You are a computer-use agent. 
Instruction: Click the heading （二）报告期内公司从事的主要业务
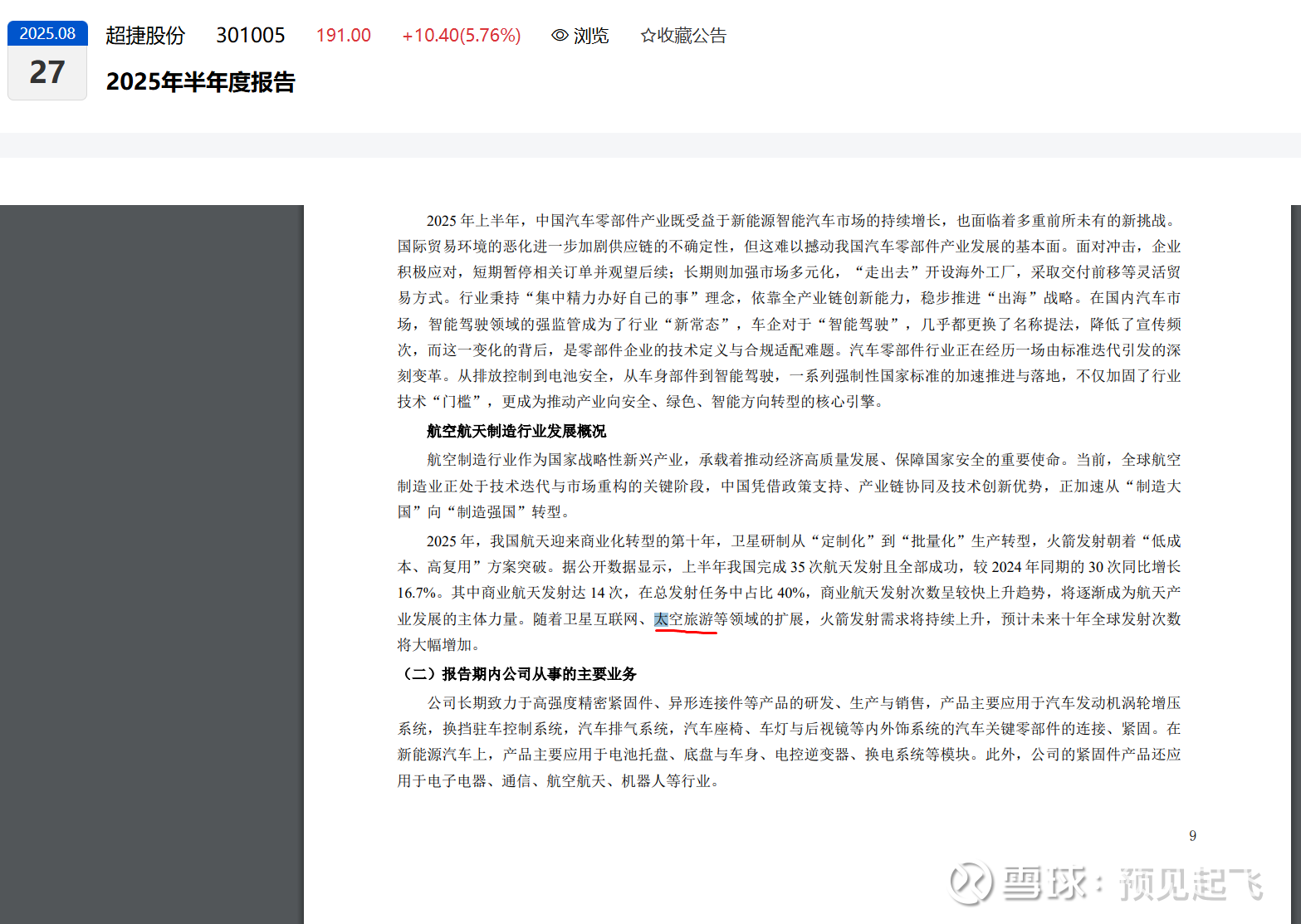tap(517, 673)
